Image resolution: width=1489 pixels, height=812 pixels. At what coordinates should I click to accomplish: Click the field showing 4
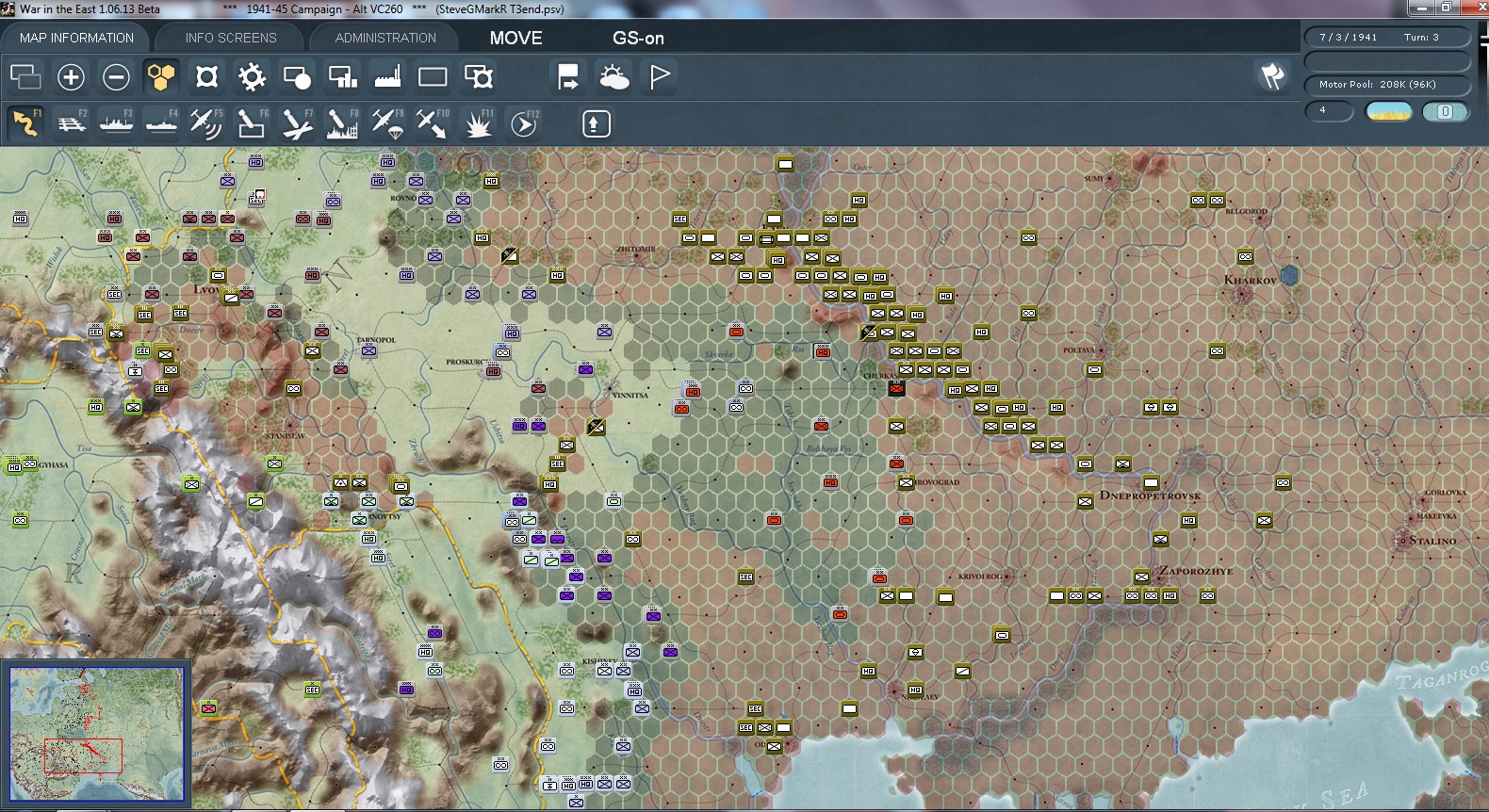[x=1329, y=110]
